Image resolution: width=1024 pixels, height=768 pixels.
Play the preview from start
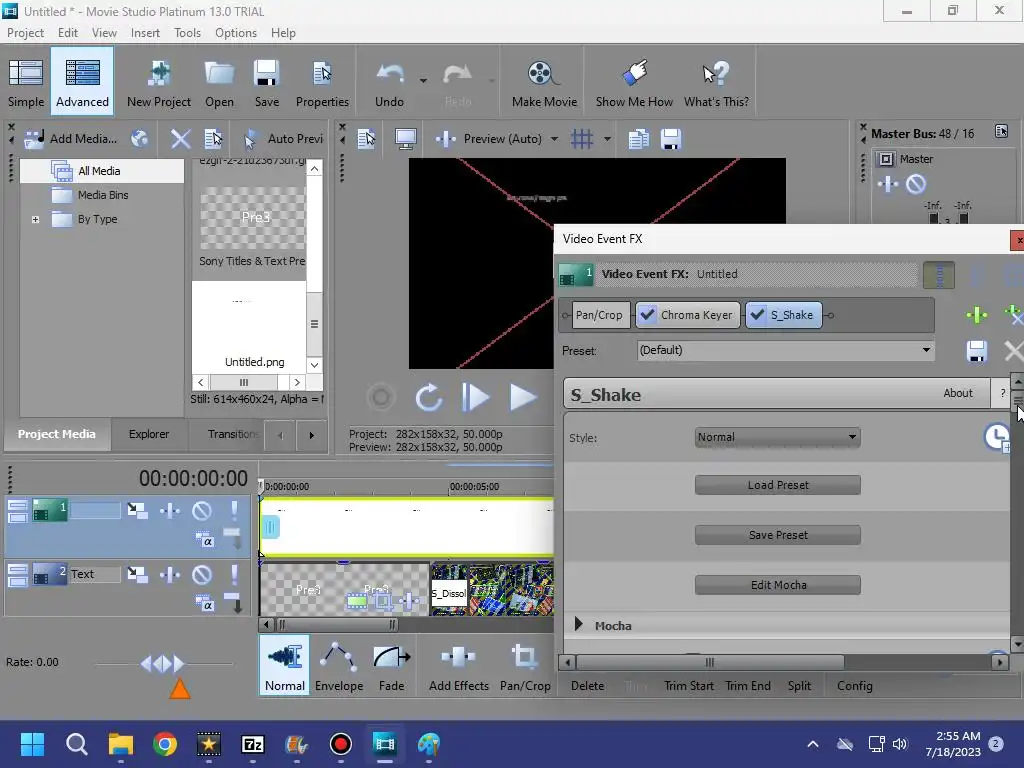point(475,396)
